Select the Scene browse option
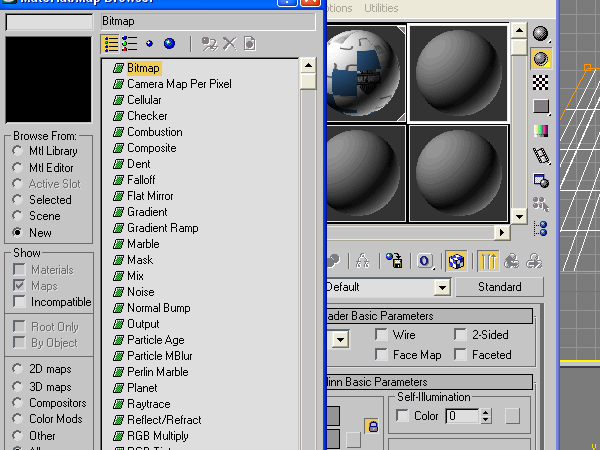The height and width of the screenshot is (450, 600). pyautogui.click(x=17, y=216)
